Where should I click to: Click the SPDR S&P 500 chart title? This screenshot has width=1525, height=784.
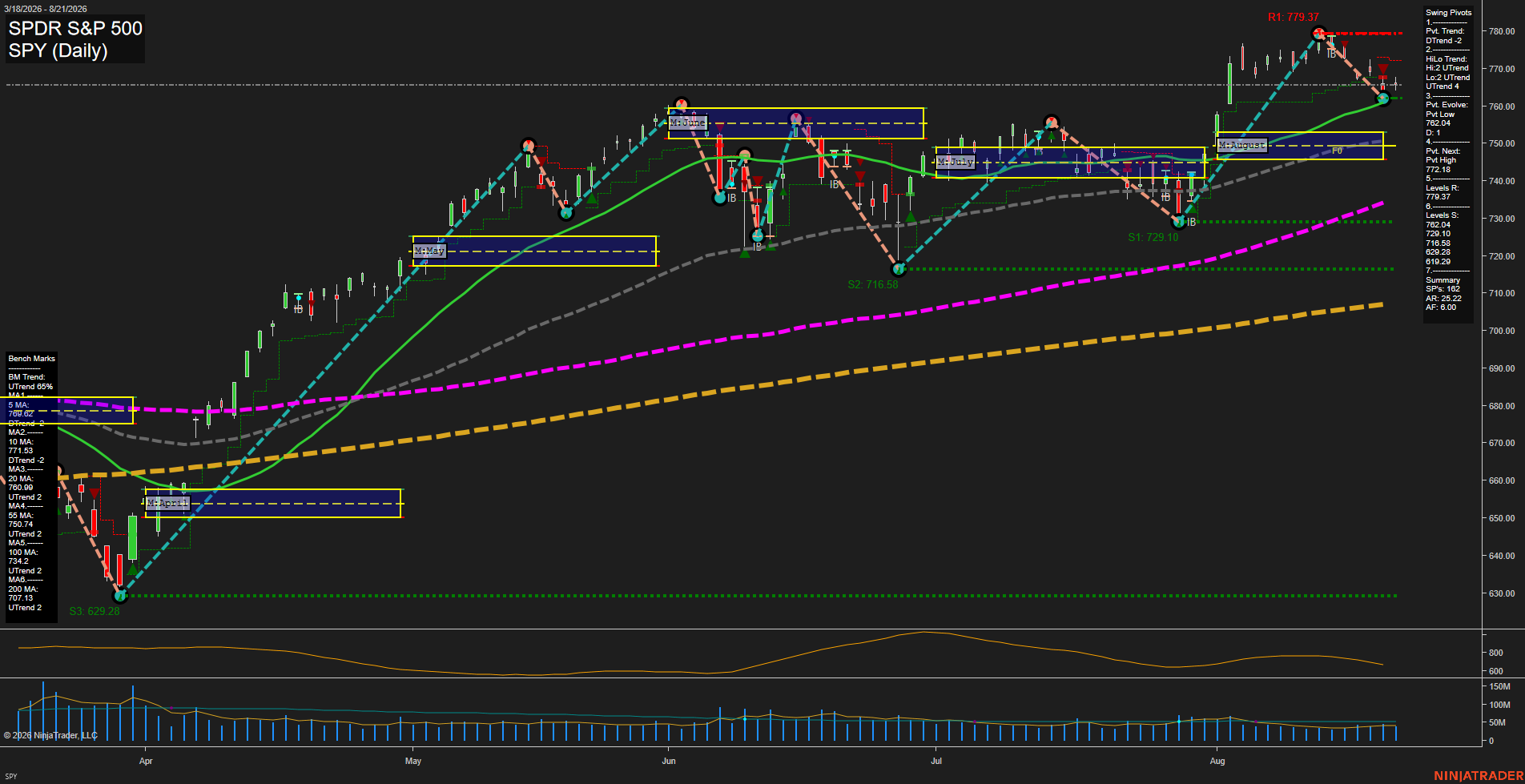(75, 28)
